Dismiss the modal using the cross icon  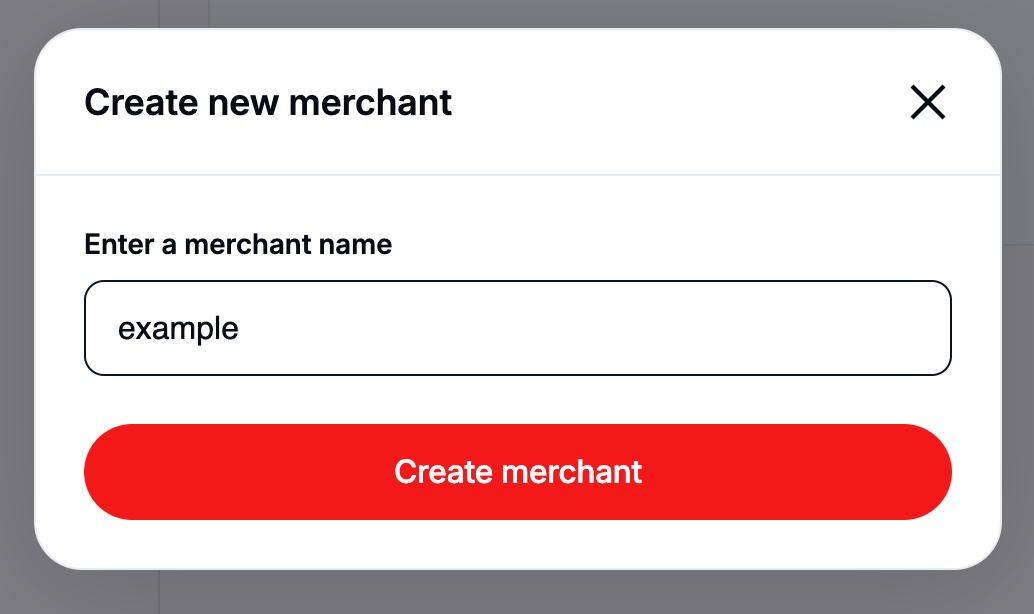click(927, 102)
